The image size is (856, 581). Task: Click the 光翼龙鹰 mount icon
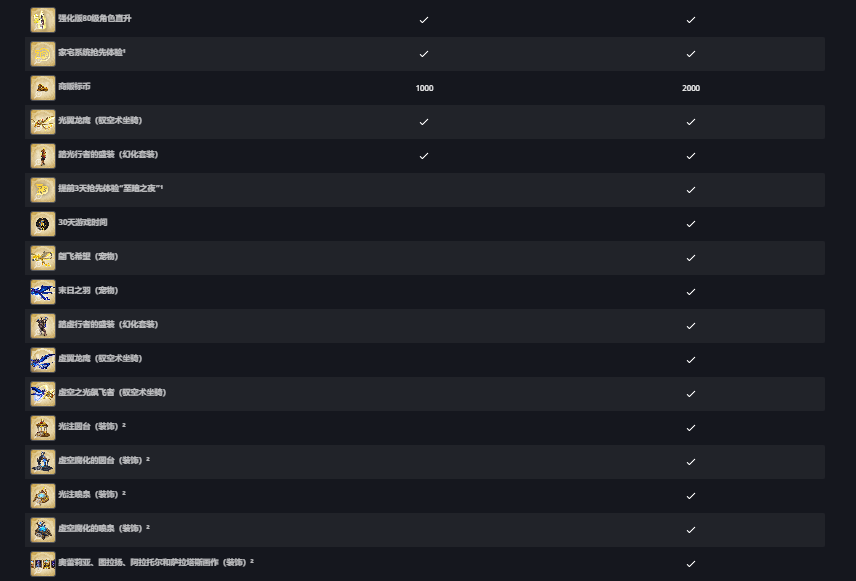pyautogui.click(x=43, y=122)
